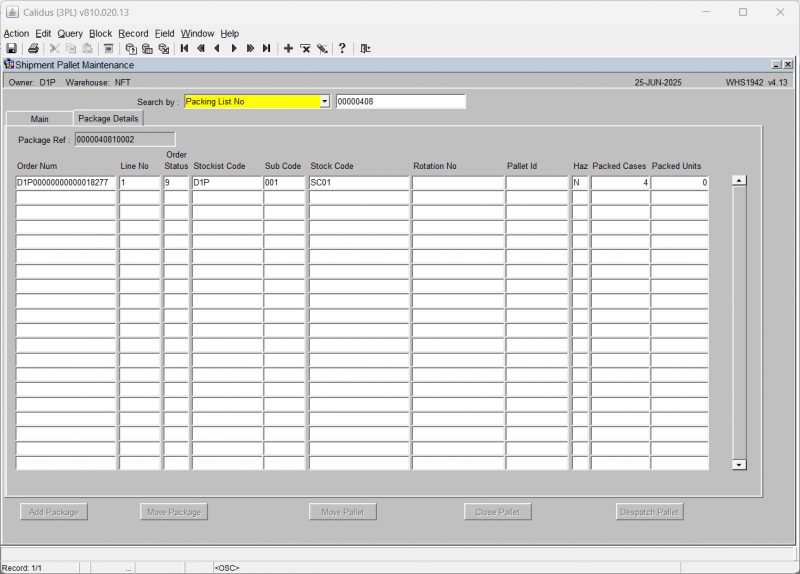Open the Help menu
The image size is (800, 574).
pos(230,34)
